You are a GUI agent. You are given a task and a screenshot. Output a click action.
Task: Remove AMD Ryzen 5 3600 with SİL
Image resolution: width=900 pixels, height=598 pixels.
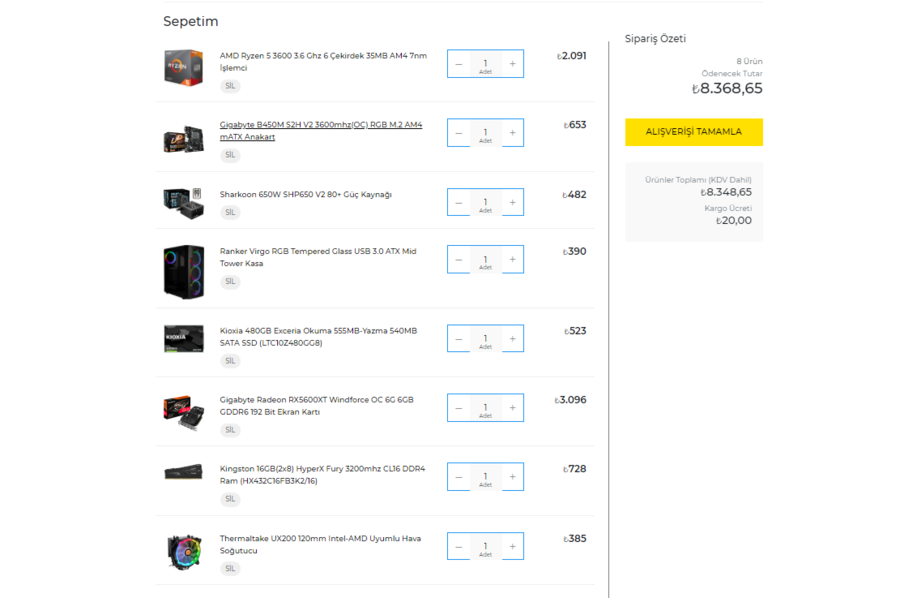230,86
